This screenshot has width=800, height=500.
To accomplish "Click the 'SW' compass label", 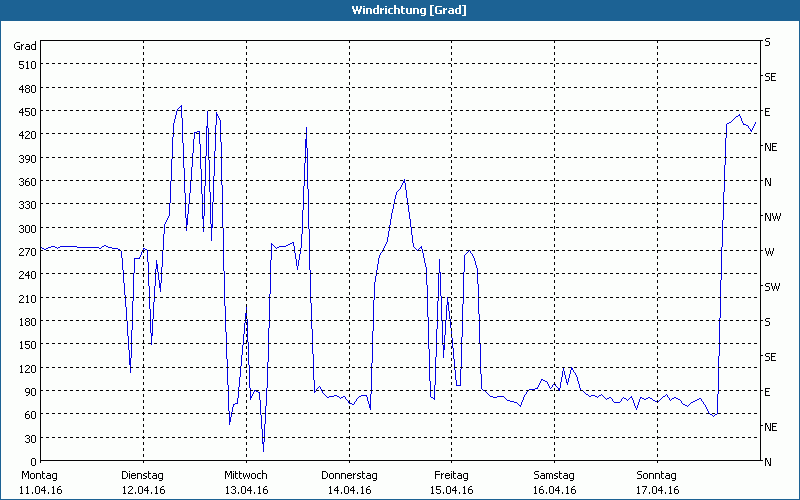I will (772, 287).
